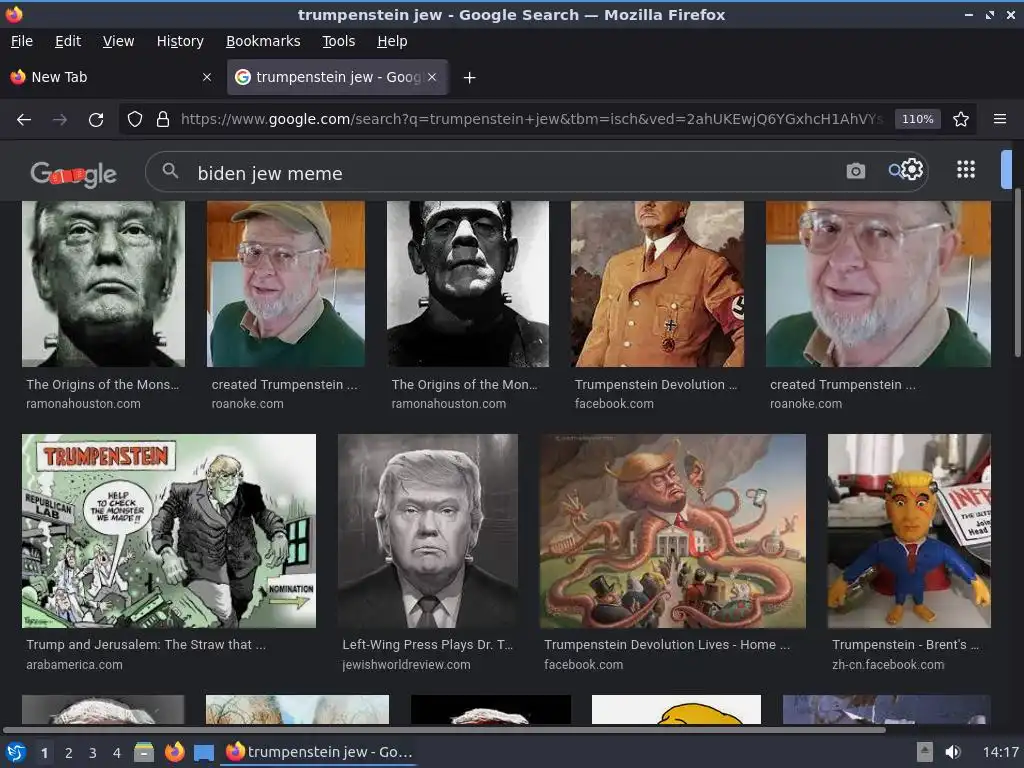Click magnifier icon in search box
Viewport: 1024px width, 768px height.
click(x=170, y=171)
